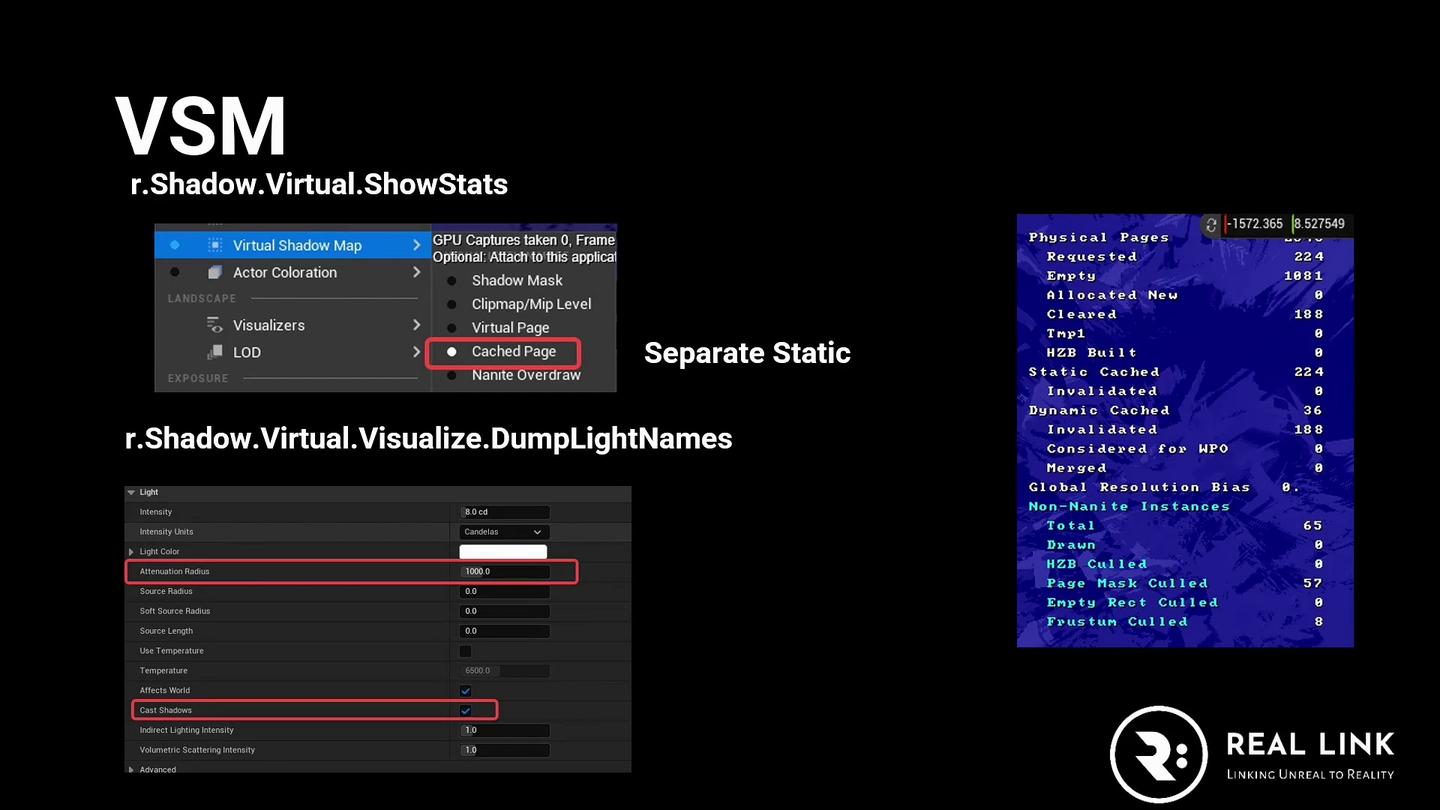Click the Visualizers eye icon
Image resolution: width=1440 pixels, height=810 pixels.
pos(214,325)
